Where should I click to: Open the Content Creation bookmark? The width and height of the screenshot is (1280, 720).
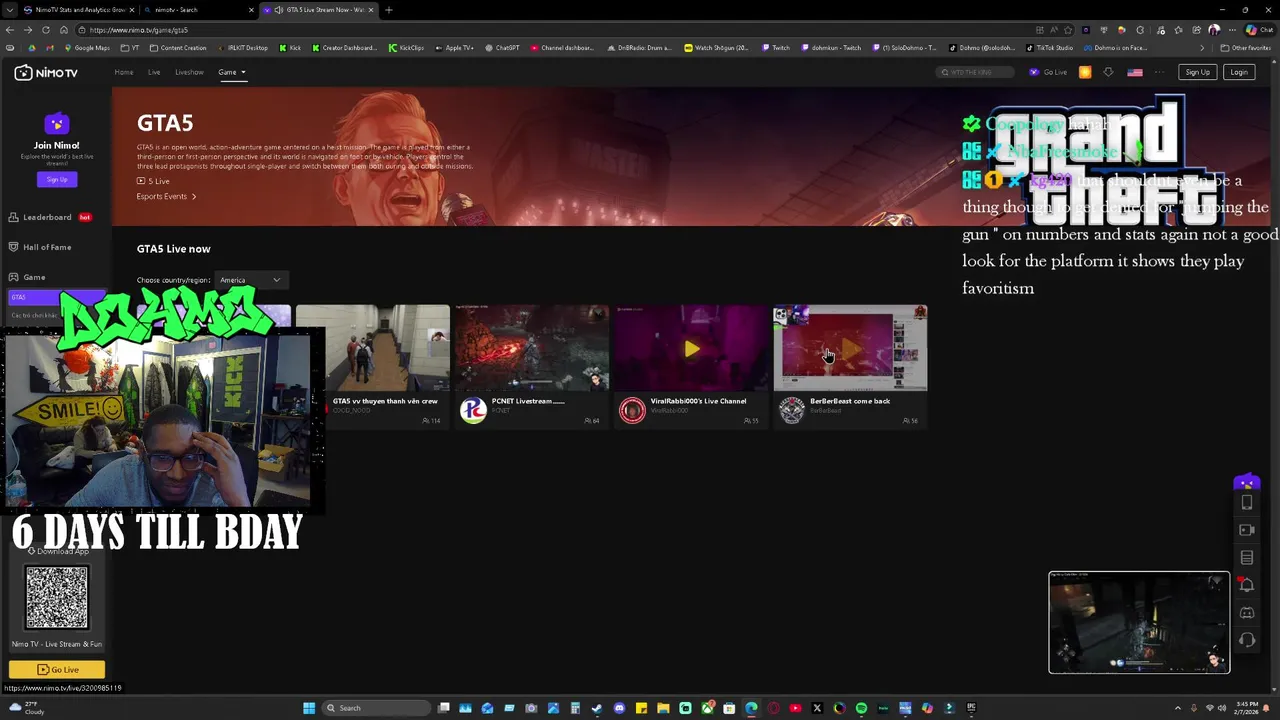coord(178,48)
